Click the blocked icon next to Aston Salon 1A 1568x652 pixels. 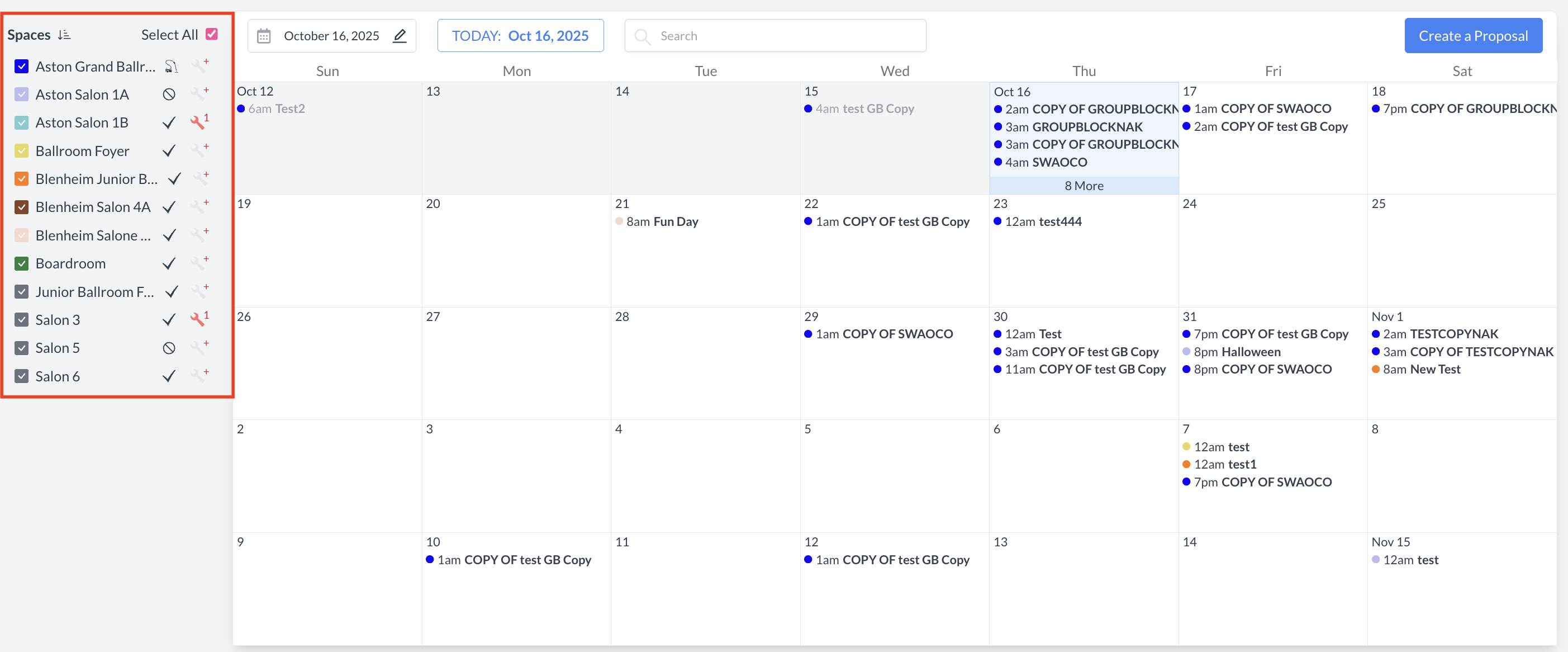tap(169, 95)
